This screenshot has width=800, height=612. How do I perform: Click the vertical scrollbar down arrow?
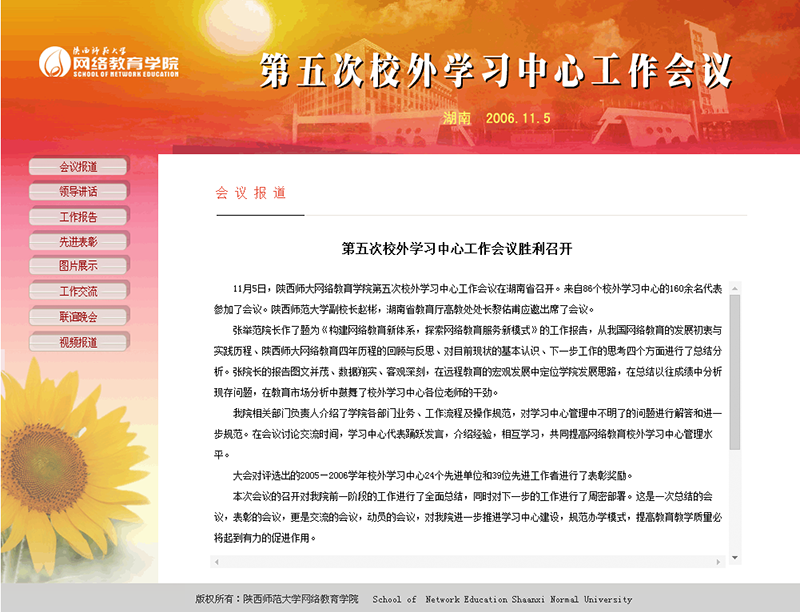[735, 558]
